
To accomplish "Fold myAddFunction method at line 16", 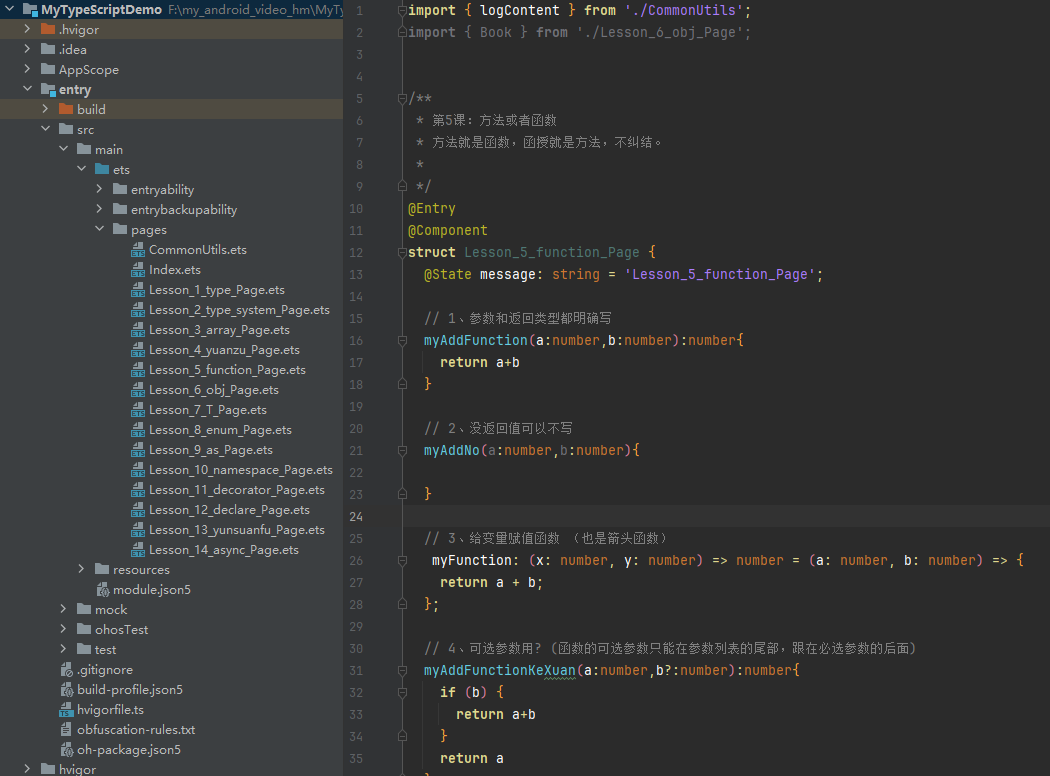I will tap(402, 340).
